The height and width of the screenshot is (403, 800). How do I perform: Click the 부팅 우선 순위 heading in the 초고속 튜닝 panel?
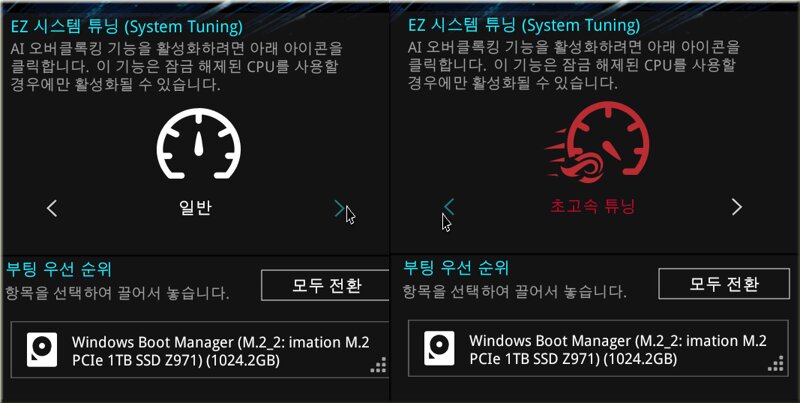(456, 267)
